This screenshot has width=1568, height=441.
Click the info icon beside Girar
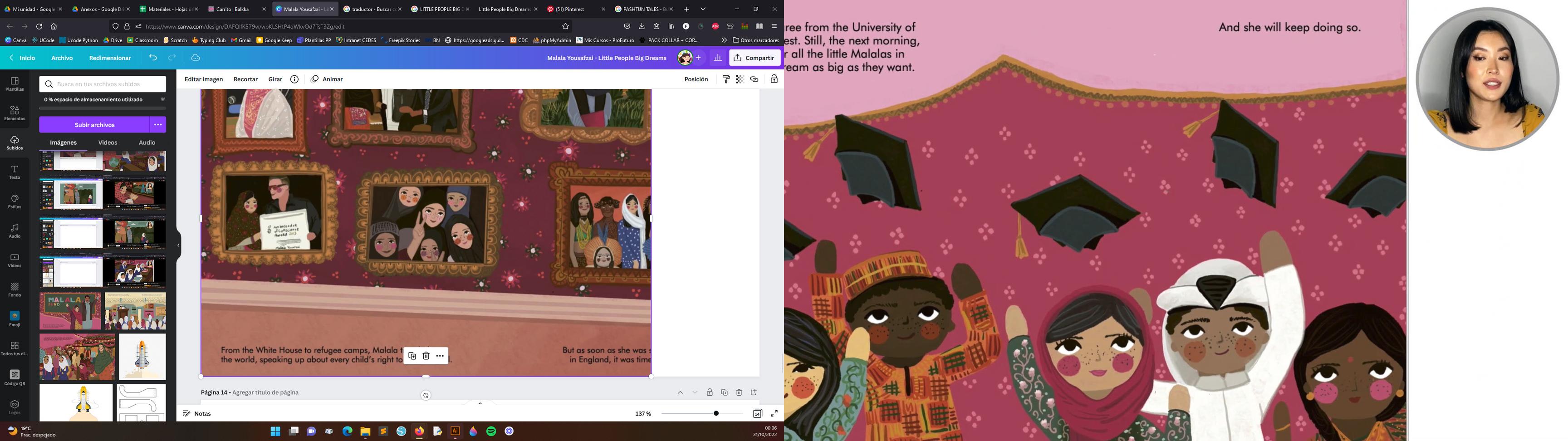click(294, 79)
